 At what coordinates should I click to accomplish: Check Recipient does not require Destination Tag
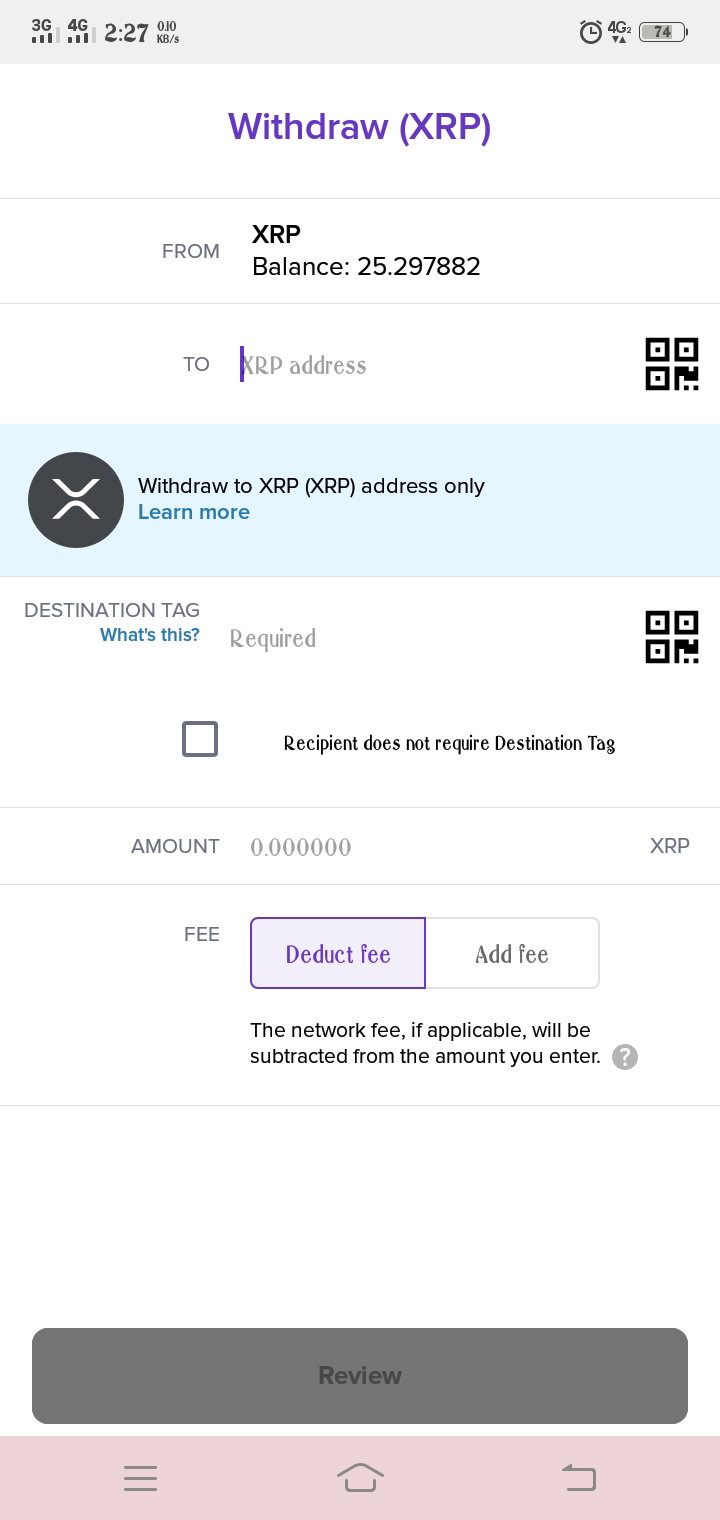click(x=200, y=740)
